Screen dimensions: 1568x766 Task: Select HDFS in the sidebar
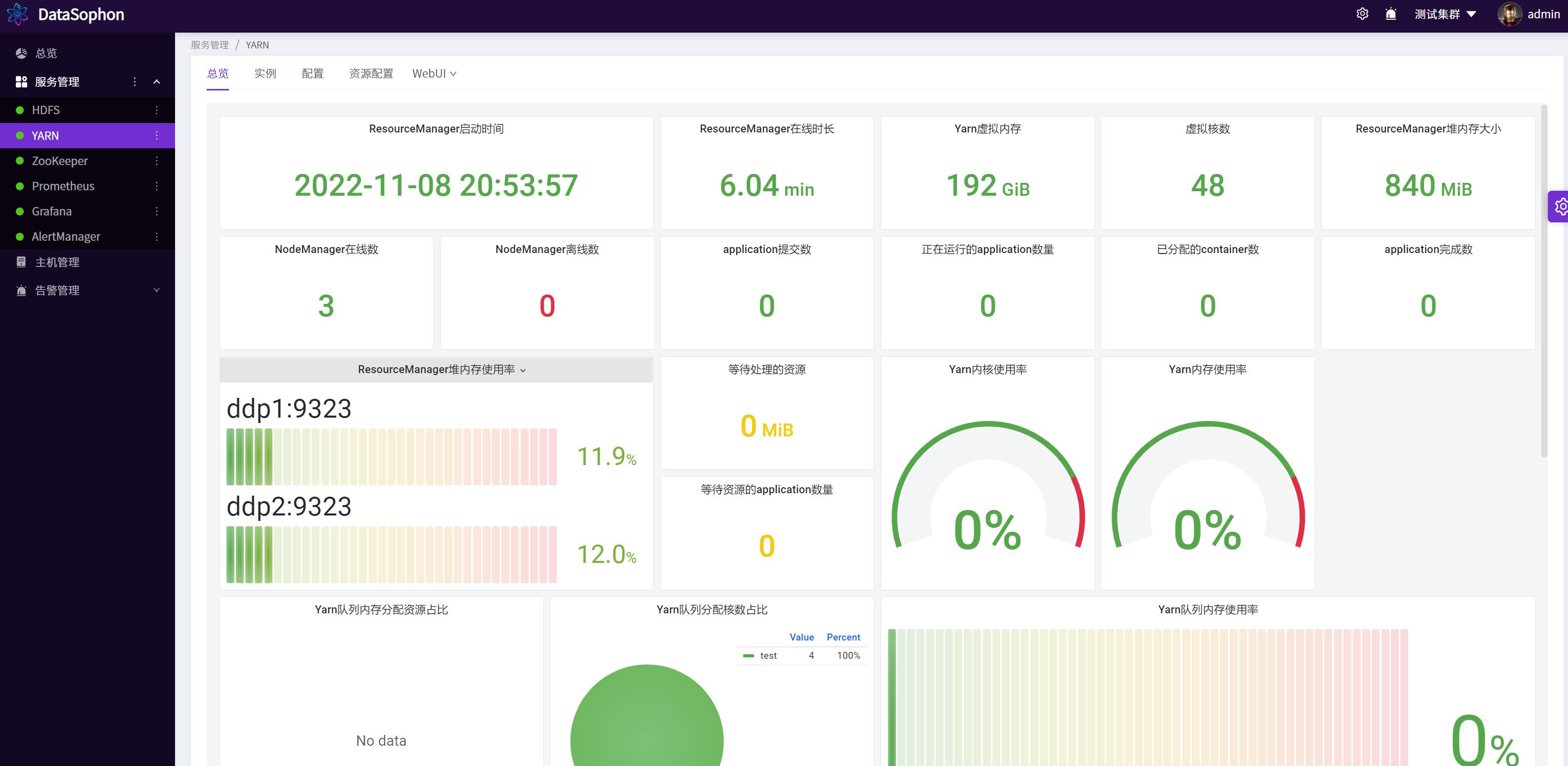click(87, 110)
